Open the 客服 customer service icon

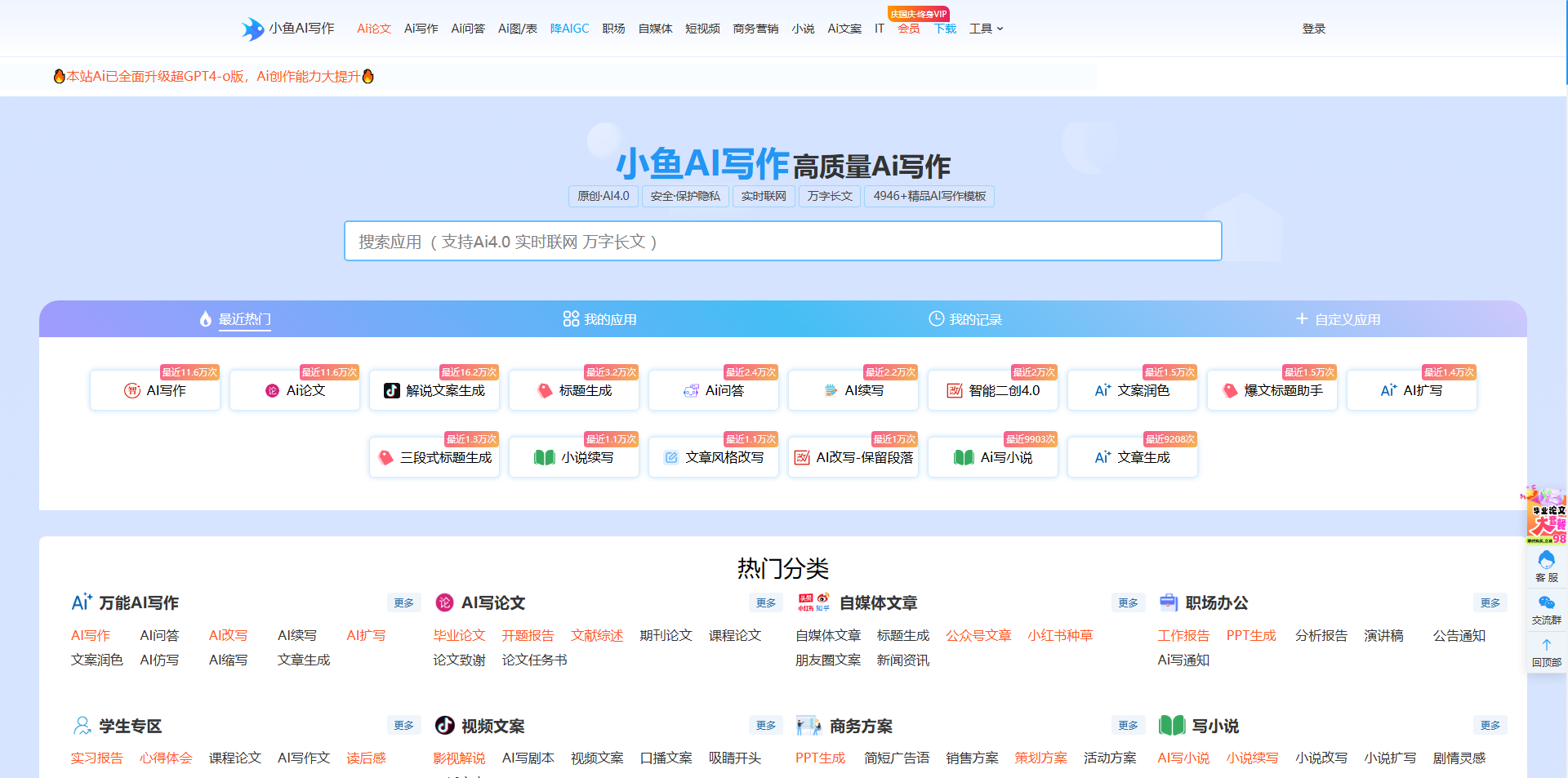pyautogui.click(x=1546, y=560)
